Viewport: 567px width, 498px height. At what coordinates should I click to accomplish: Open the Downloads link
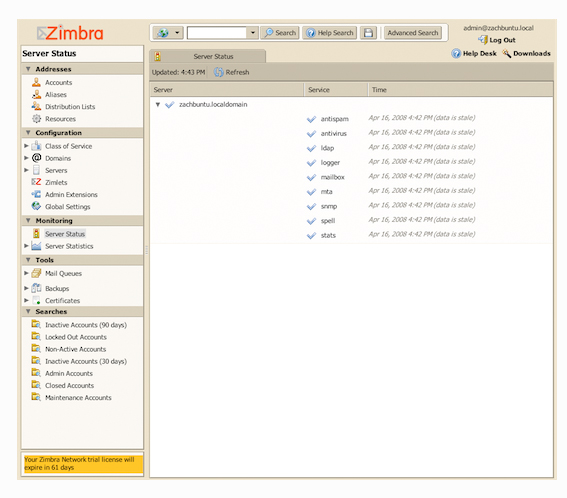tap(526, 54)
